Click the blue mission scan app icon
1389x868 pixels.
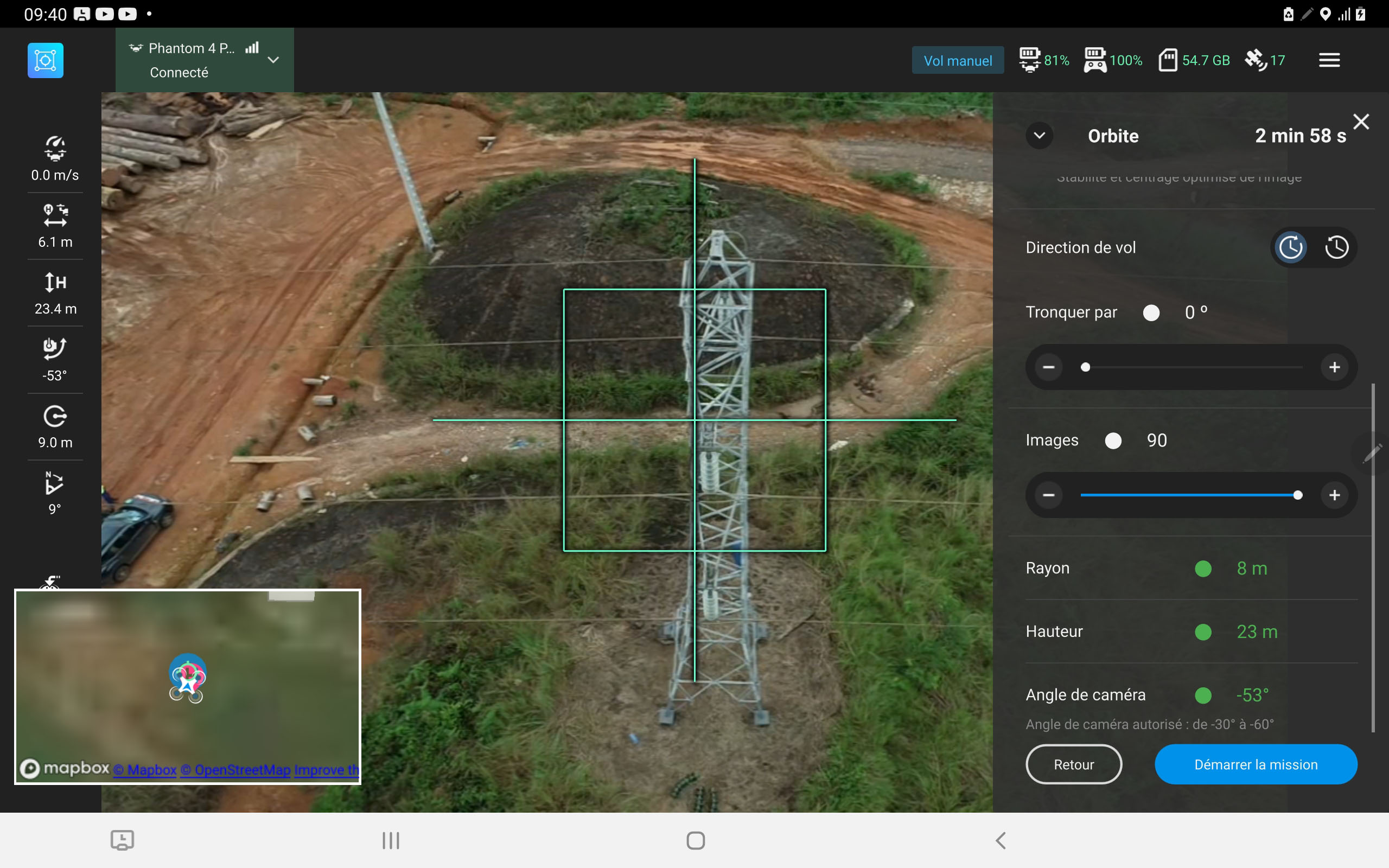coord(46,60)
